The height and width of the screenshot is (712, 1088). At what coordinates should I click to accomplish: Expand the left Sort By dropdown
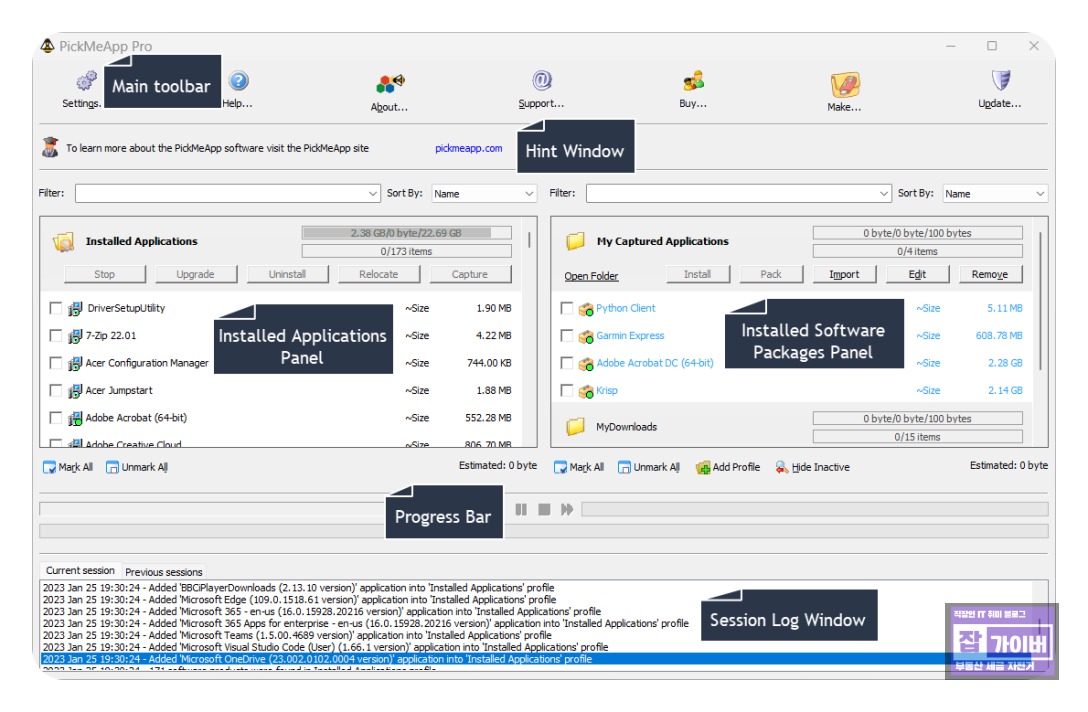[529, 194]
